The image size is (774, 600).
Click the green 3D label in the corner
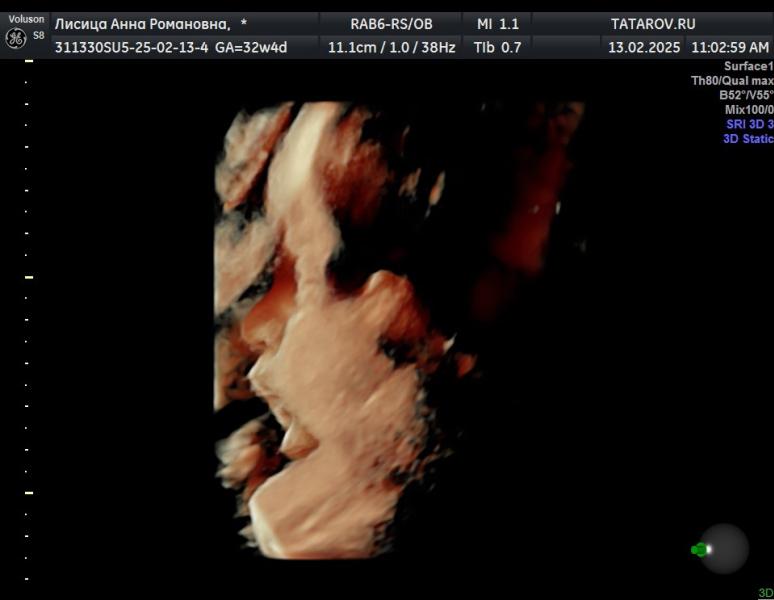pos(765,593)
